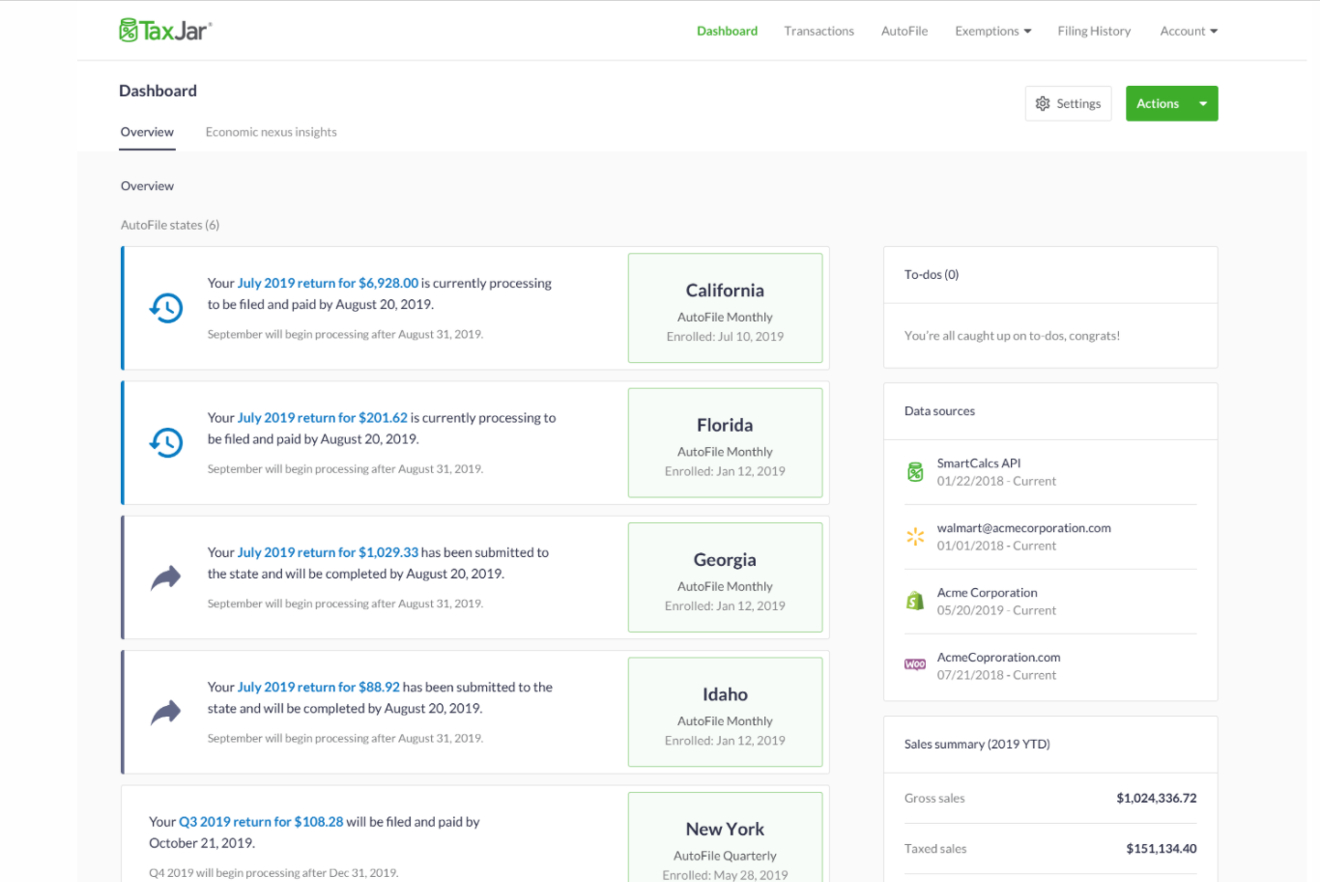This screenshot has width=1320, height=882.
Task: Navigate to Filing History
Action: pyautogui.click(x=1093, y=30)
